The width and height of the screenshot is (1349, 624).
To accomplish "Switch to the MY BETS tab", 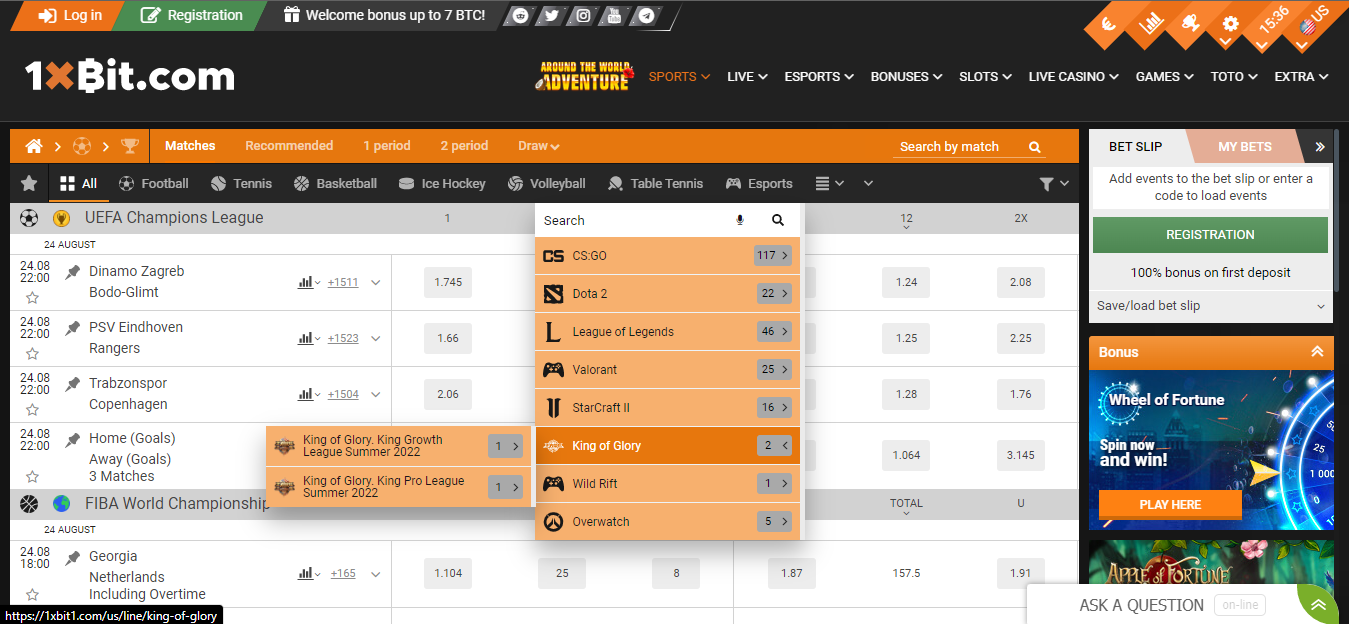I will pyautogui.click(x=1244, y=146).
